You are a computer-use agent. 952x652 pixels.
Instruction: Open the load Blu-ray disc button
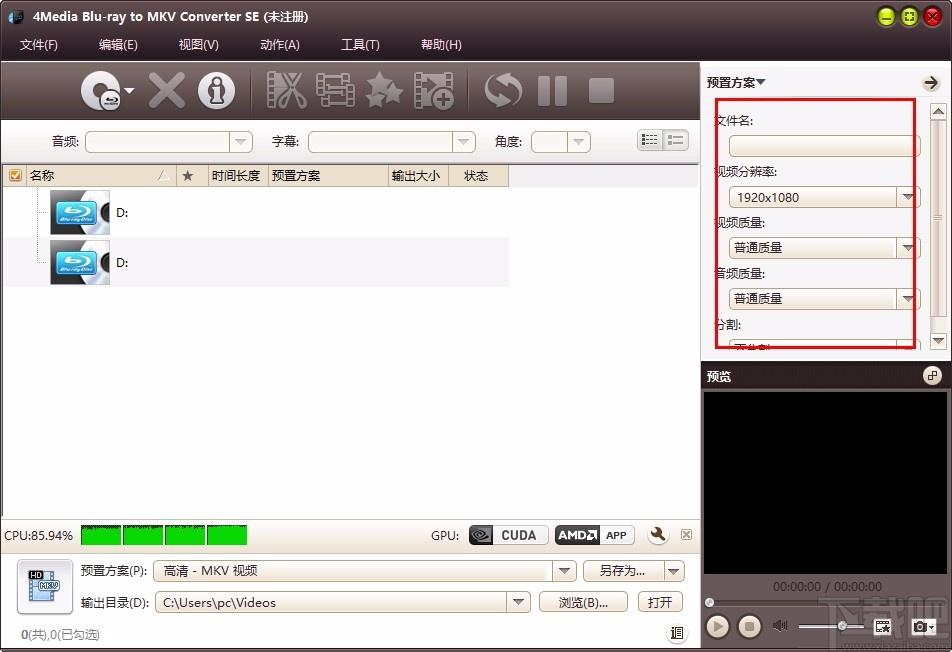click(x=100, y=91)
